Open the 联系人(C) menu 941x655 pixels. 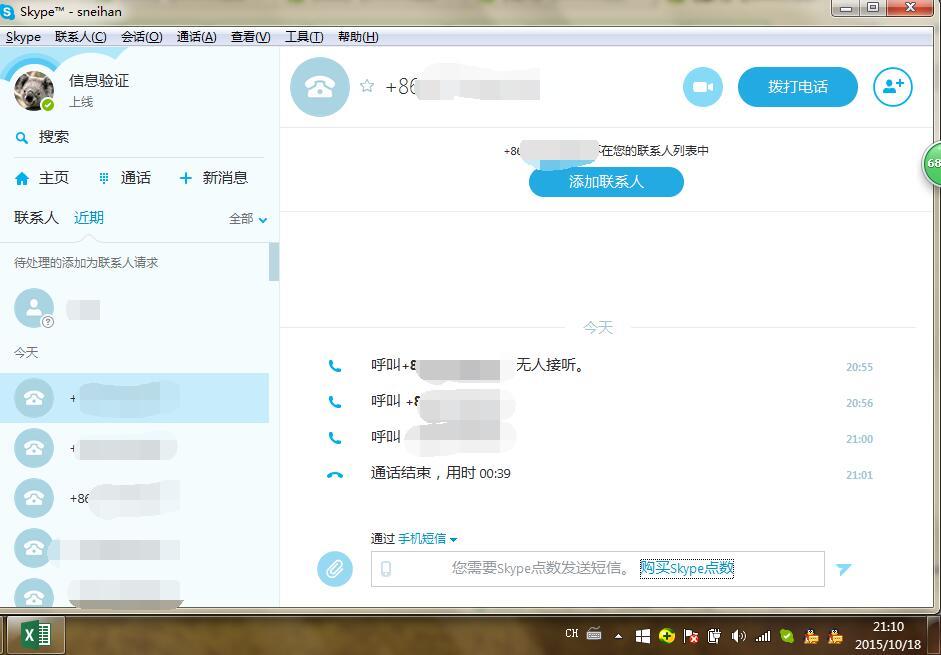click(x=80, y=37)
